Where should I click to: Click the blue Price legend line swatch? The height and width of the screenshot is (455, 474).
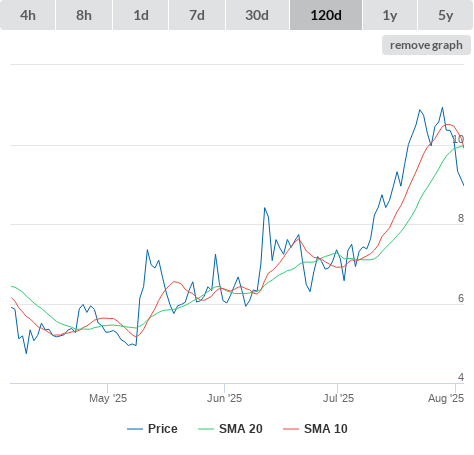pyautogui.click(x=135, y=429)
